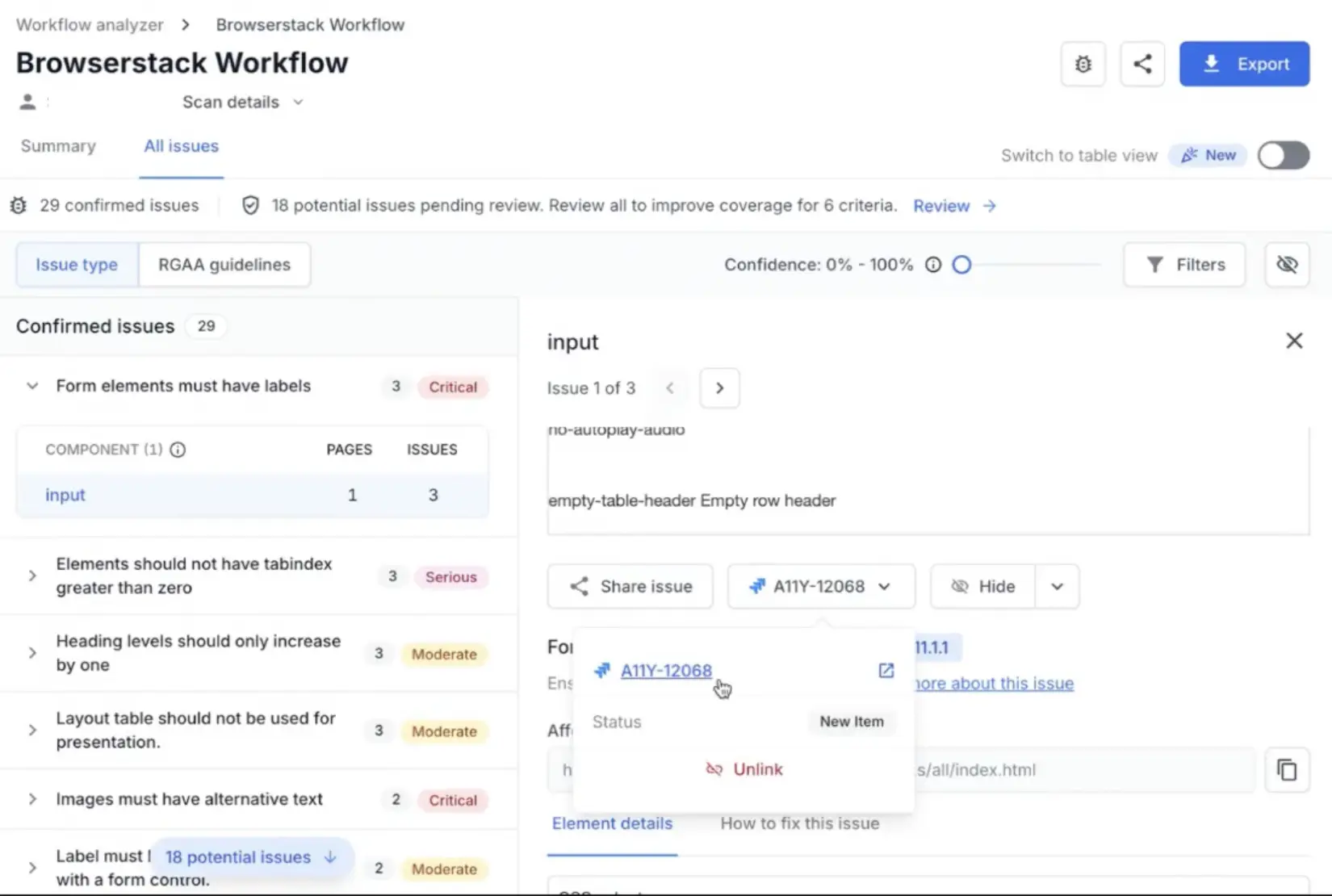The width and height of the screenshot is (1332, 896).
Task: Click Share issue button
Action: pyautogui.click(x=630, y=587)
